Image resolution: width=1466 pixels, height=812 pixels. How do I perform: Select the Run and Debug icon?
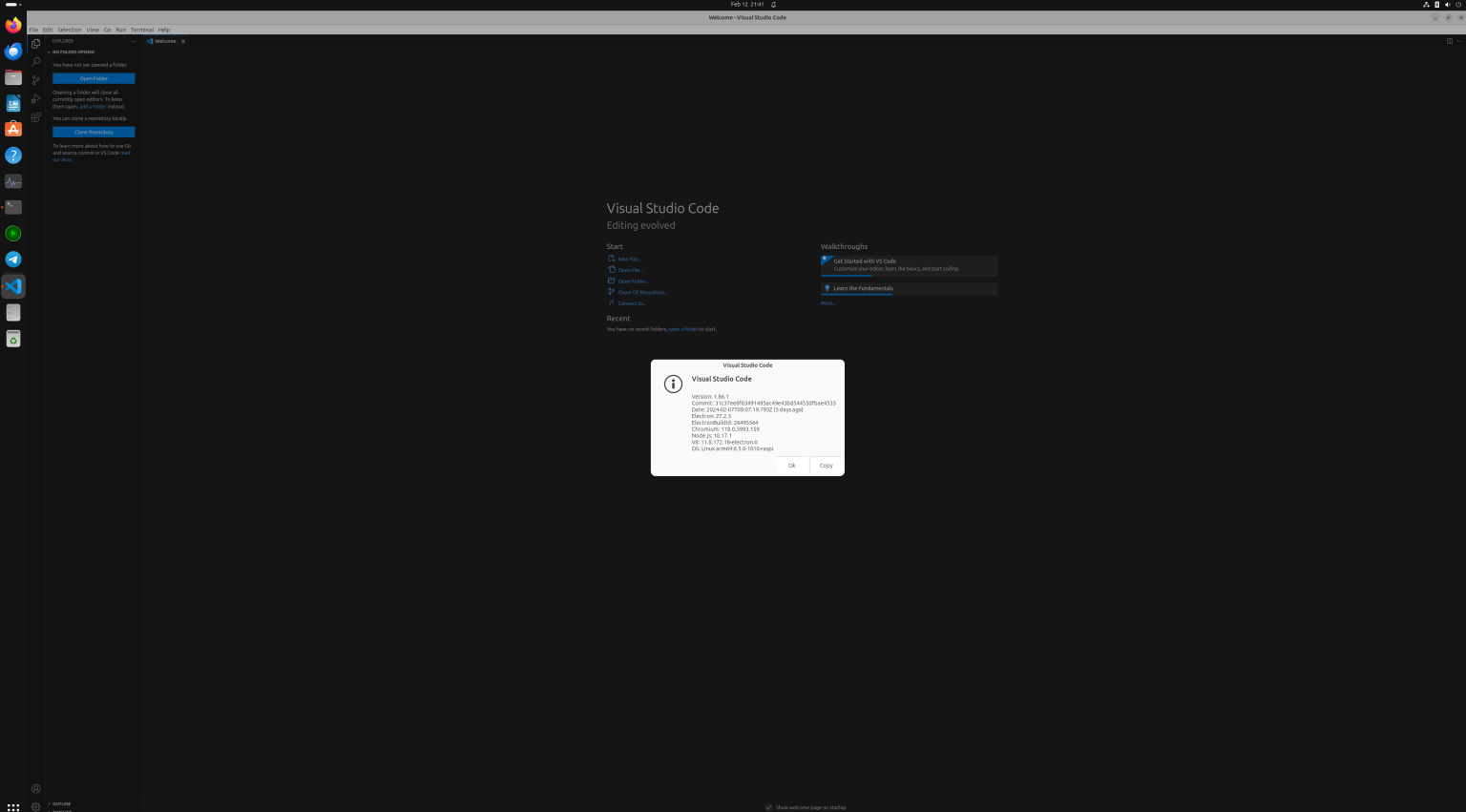click(34, 98)
